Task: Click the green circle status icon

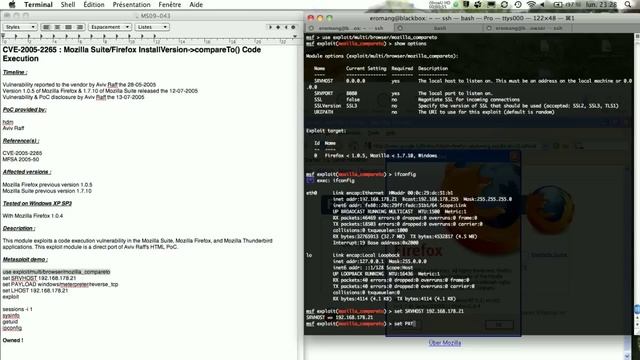Action: tap(456, 4)
